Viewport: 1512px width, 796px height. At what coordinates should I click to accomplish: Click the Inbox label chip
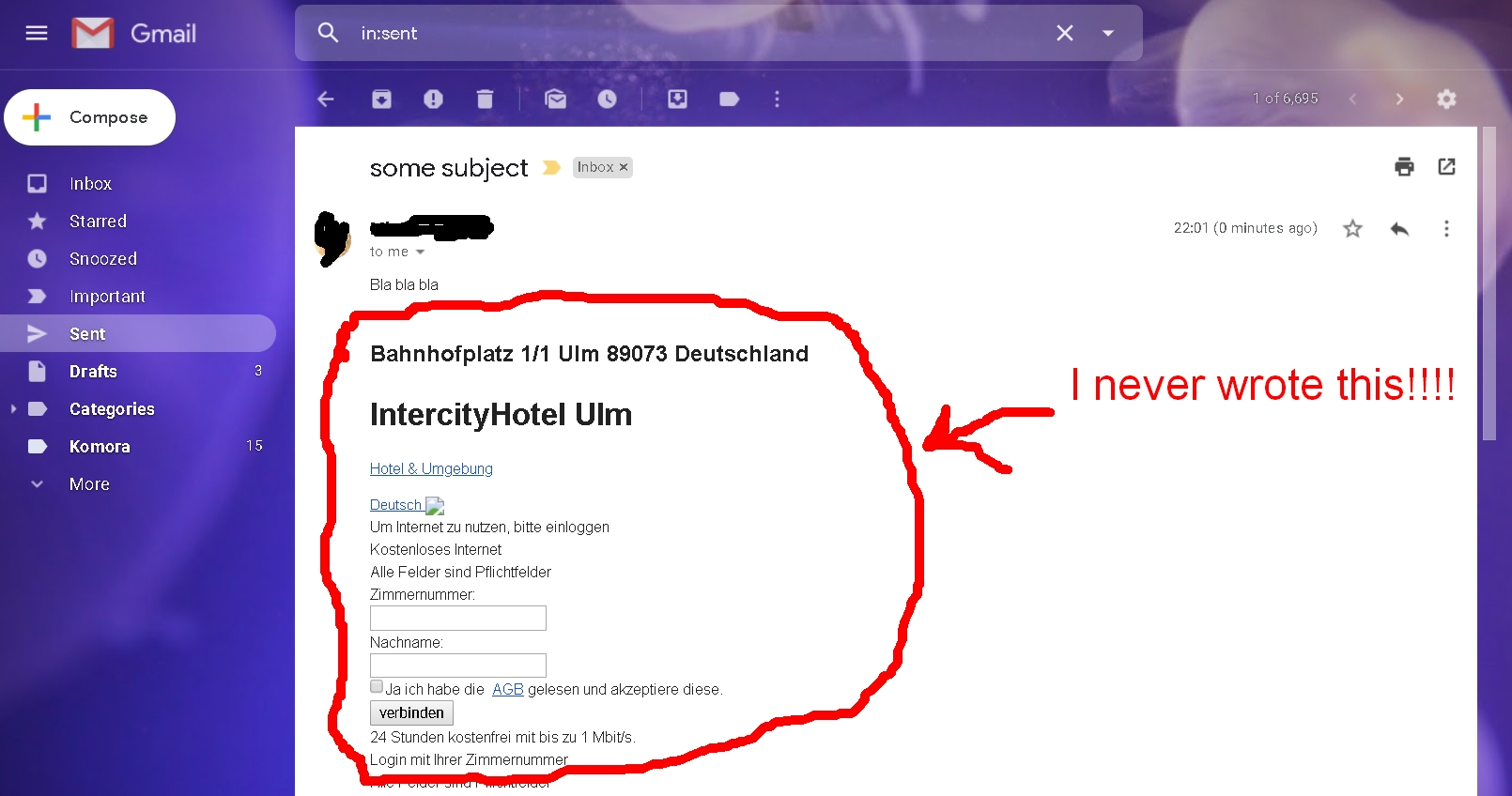tap(595, 167)
